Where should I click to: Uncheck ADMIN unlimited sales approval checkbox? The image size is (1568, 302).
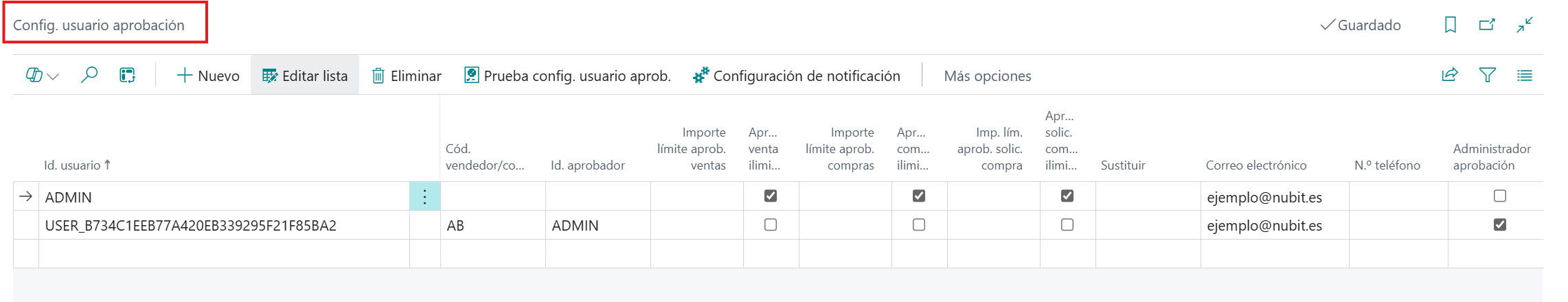[x=771, y=196]
